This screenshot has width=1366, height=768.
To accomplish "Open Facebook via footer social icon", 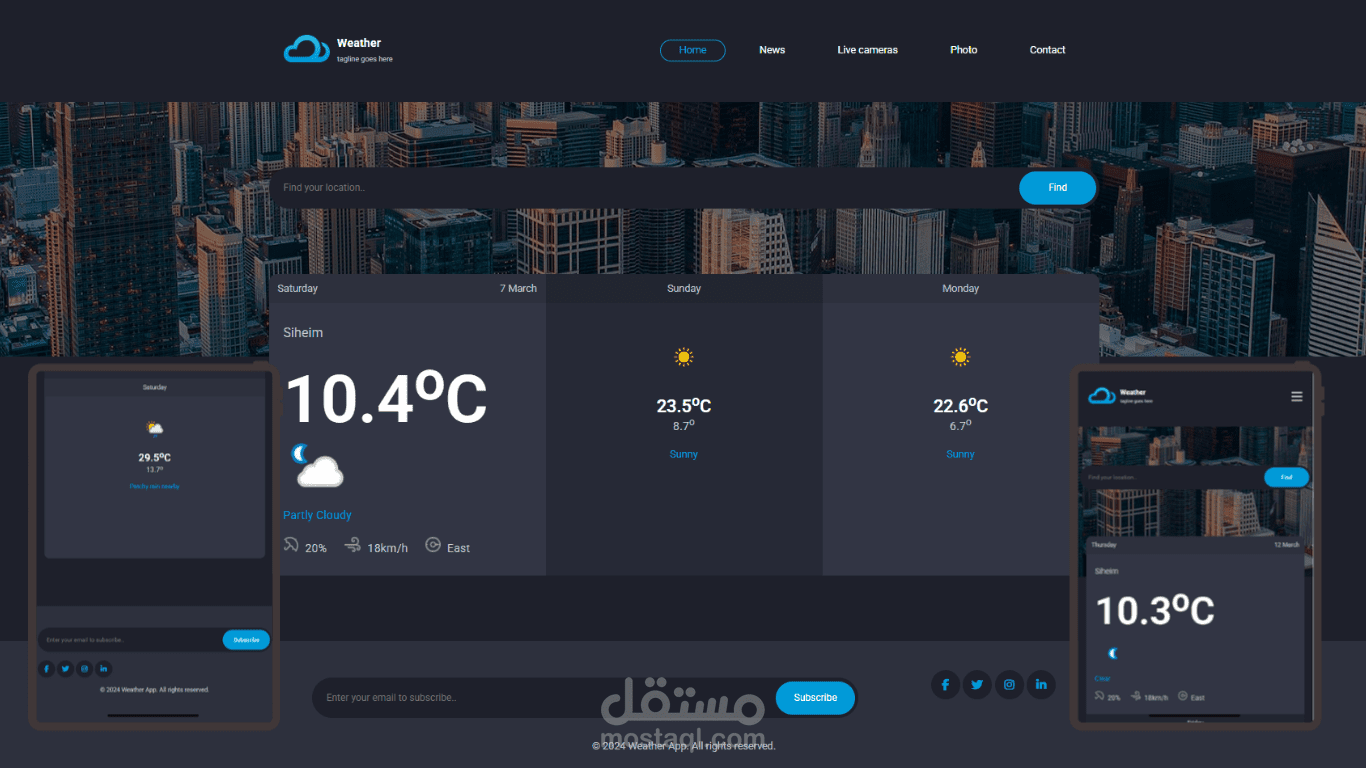I will tap(945, 684).
